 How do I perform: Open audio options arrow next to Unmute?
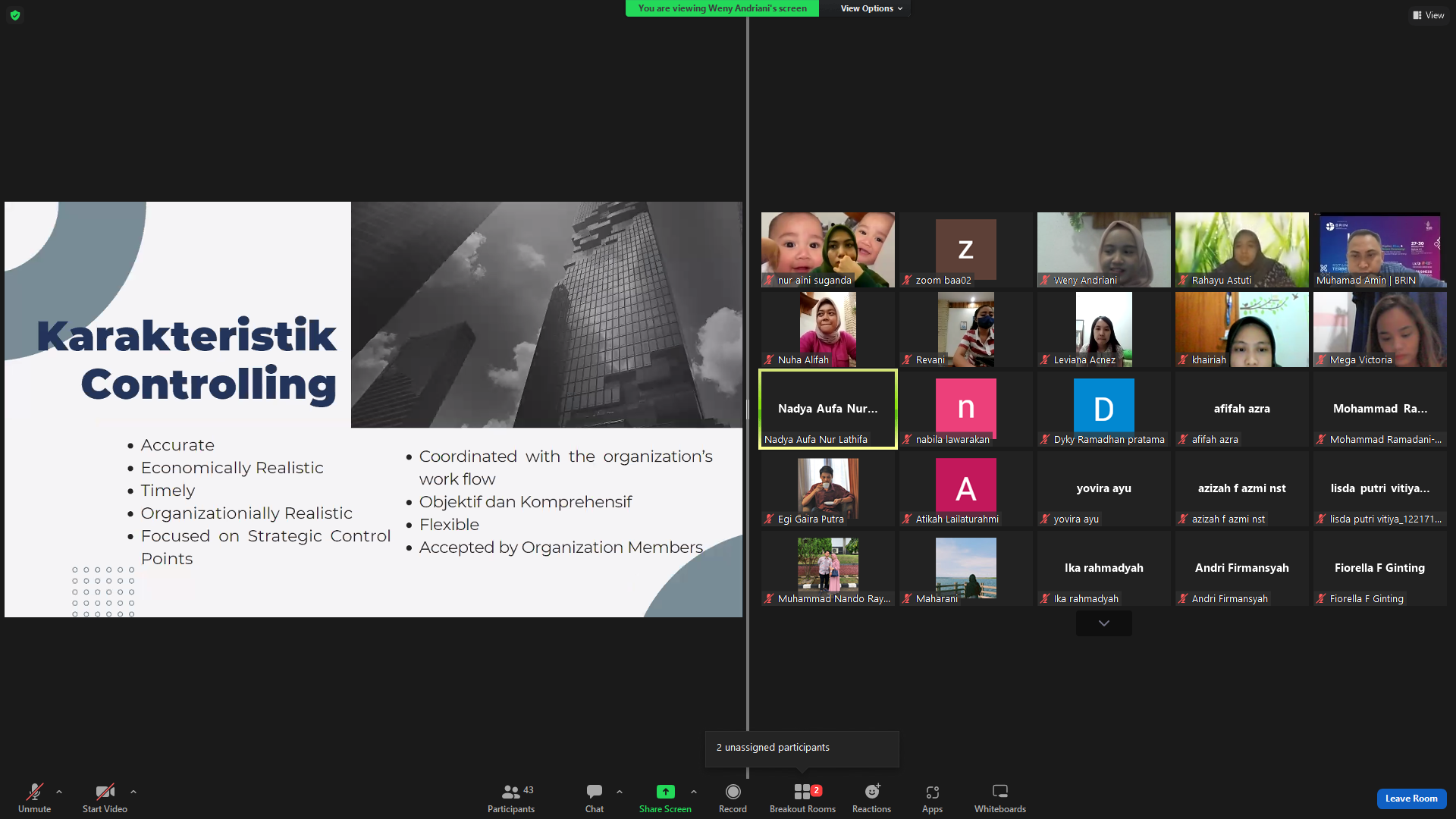tap(59, 792)
